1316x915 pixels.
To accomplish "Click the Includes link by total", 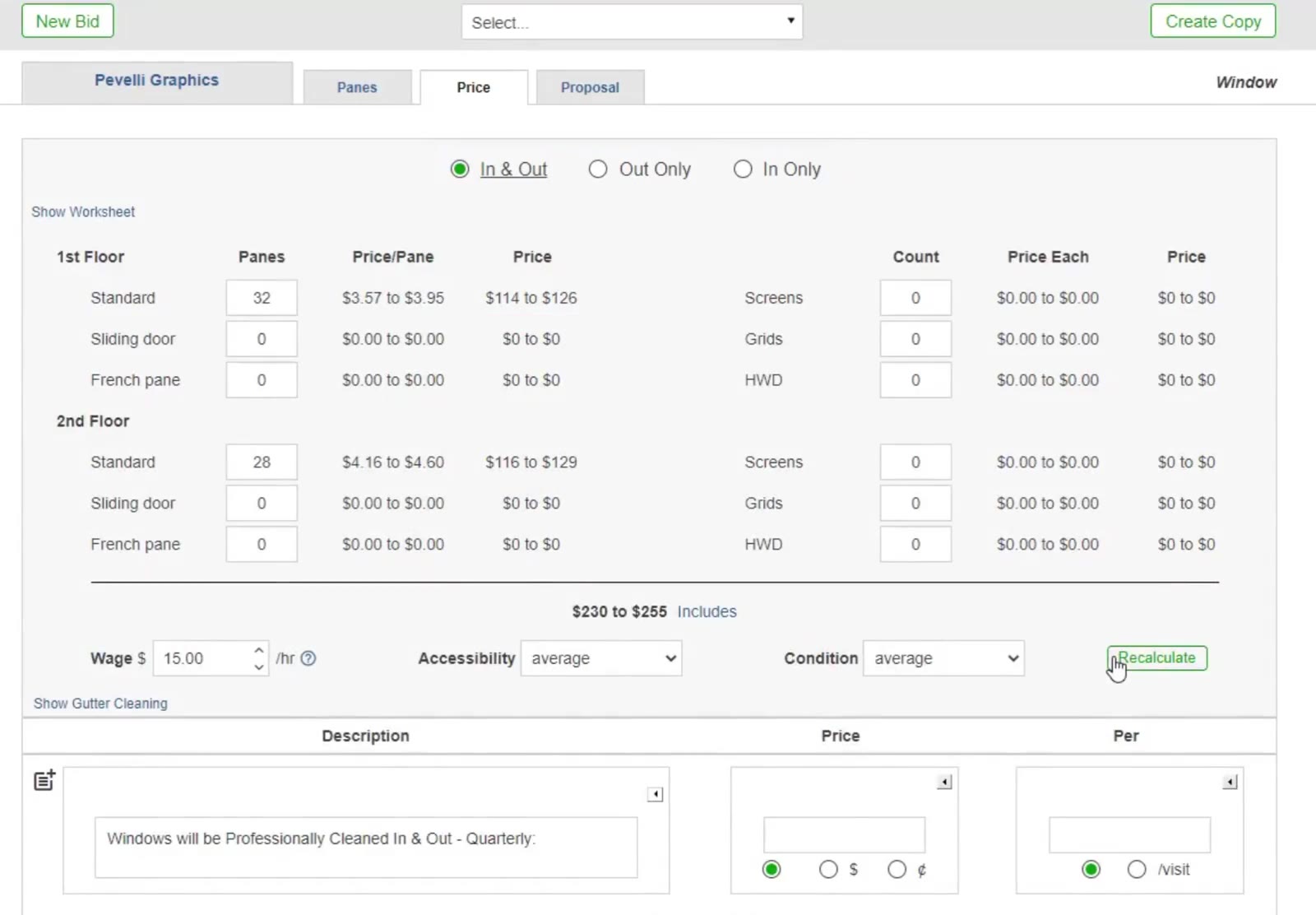I will click(707, 611).
